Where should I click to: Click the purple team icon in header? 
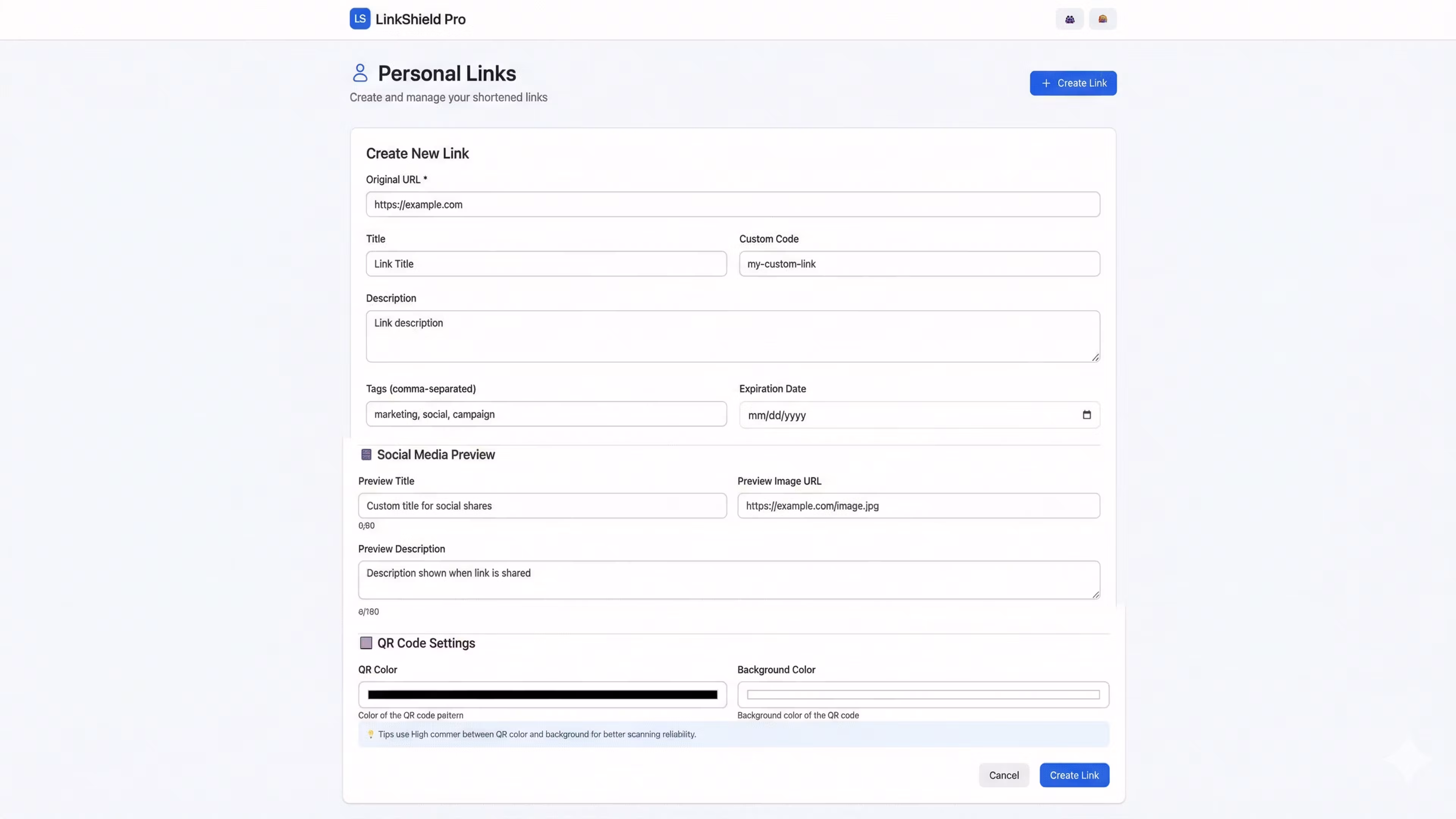click(x=1069, y=19)
